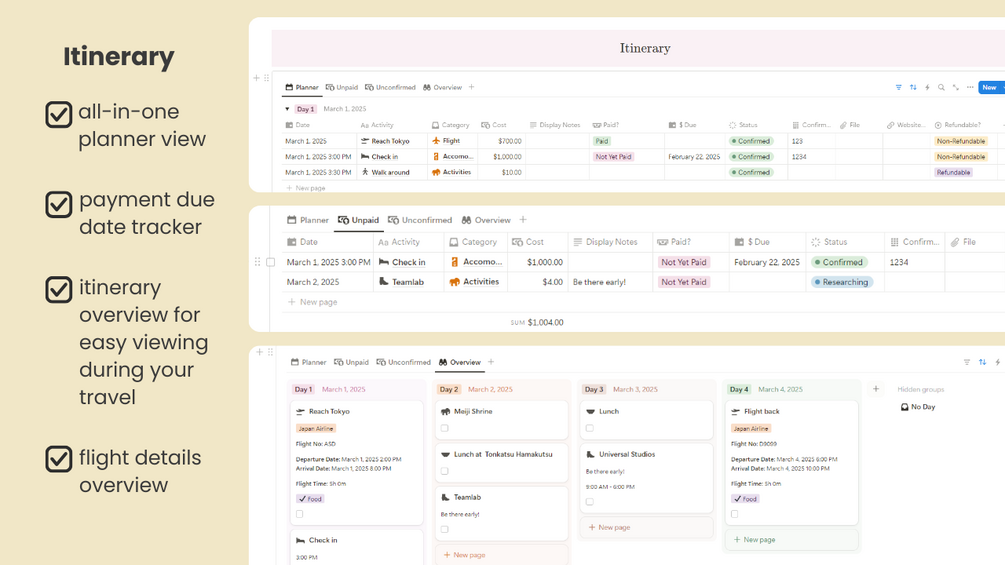The width and height of the screenshot is (1005, 565).
Task: Collapse the Day 1 group triangle in Planner view
Action: [287, 109]
